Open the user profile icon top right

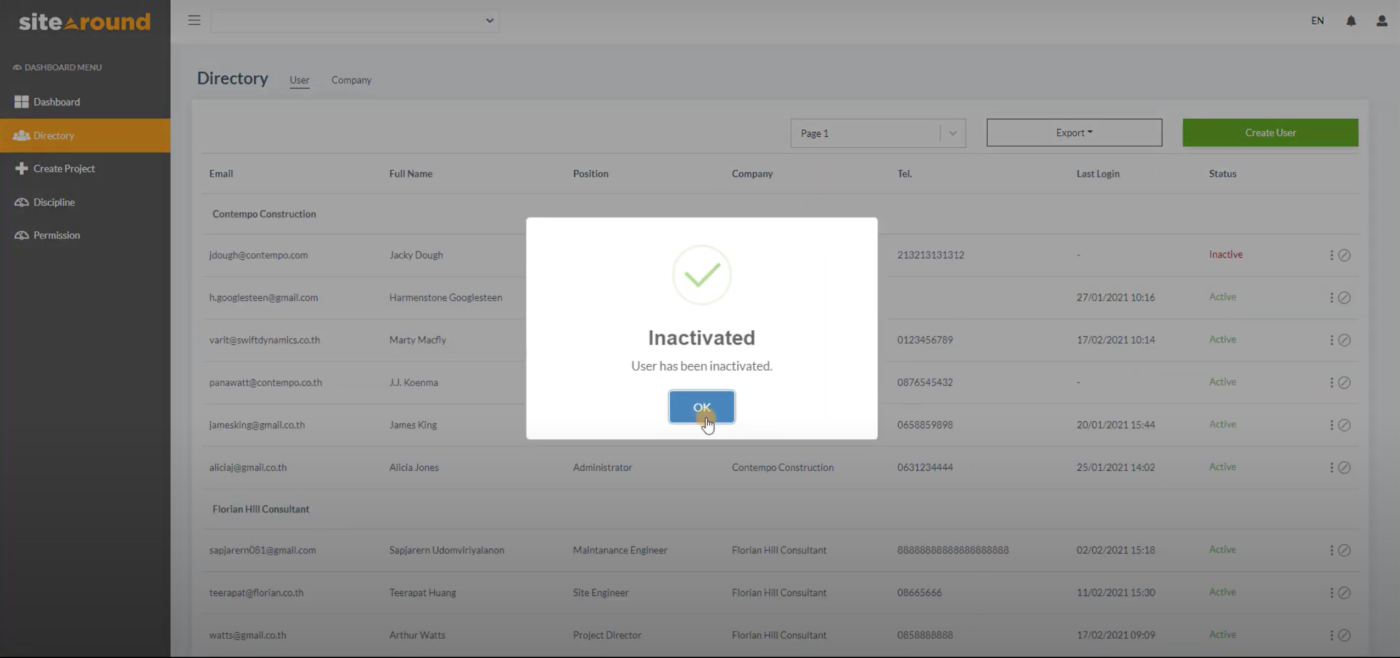coord(1383,20)
